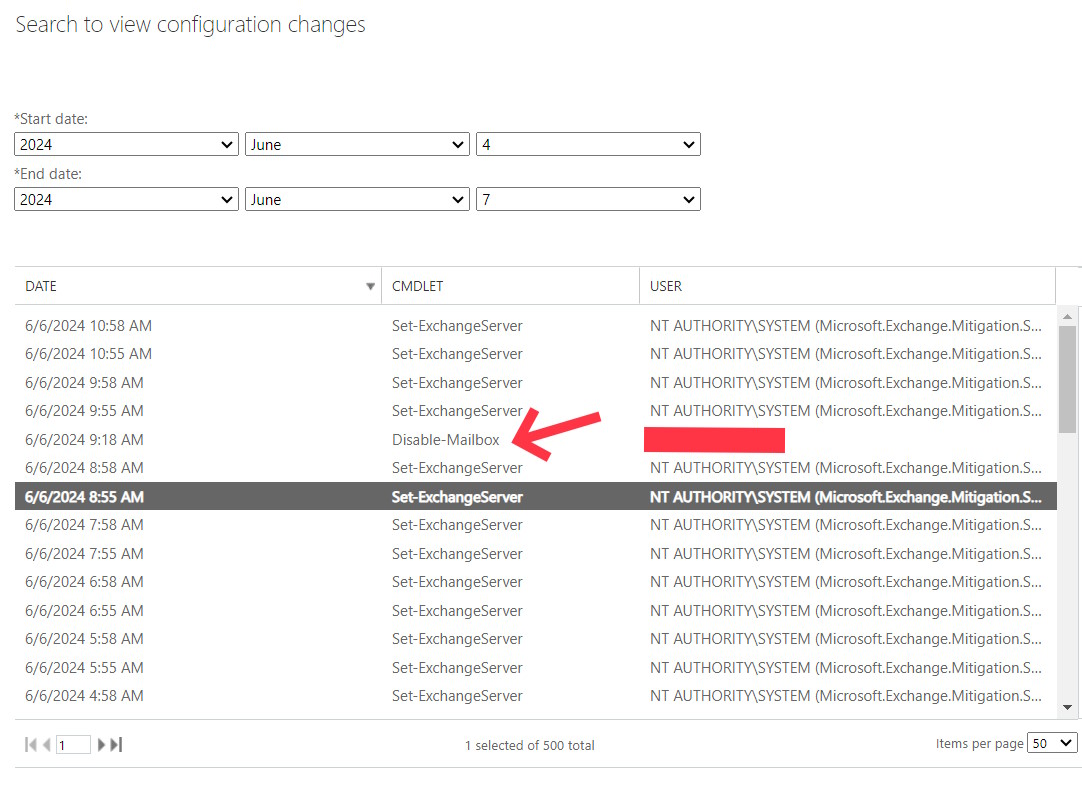1082x791 pixels.
Task: Open the Start date day dropdown
Action: point(588,144)
